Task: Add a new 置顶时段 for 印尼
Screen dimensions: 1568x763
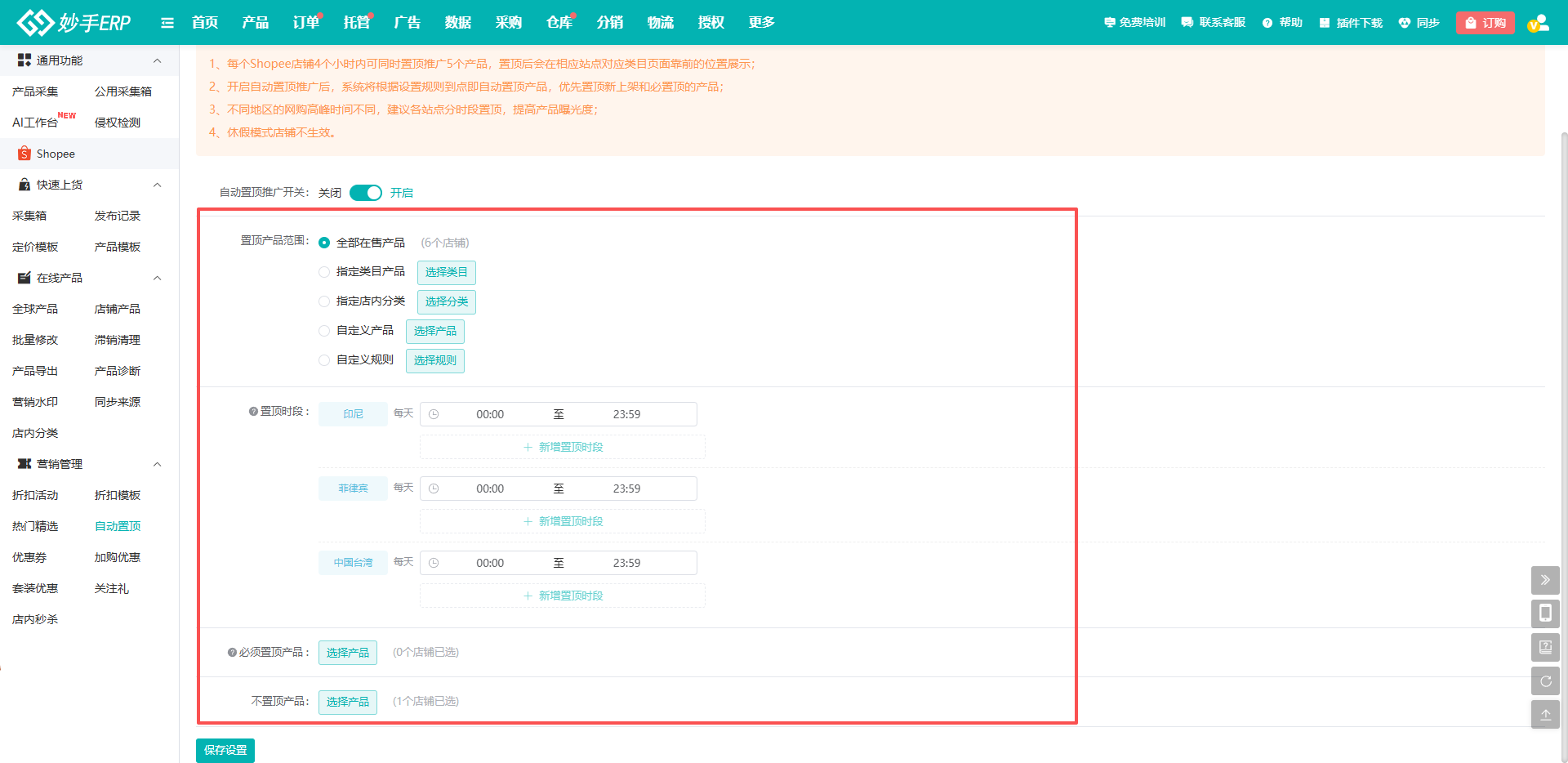Action: [563, 447]
